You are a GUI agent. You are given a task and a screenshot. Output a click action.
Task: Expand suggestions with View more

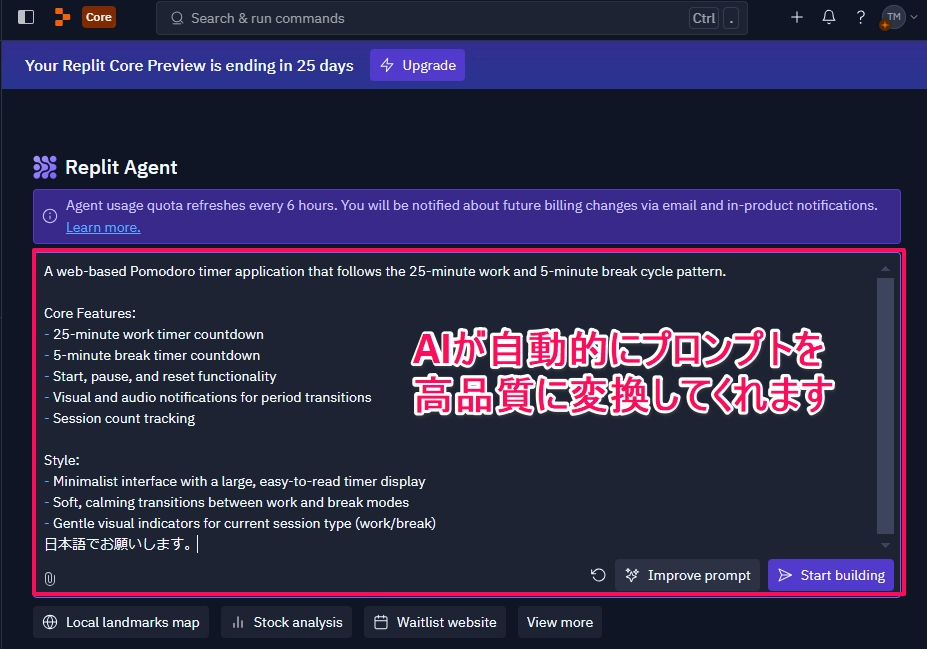pyautogui.click(x=559, y=622)
